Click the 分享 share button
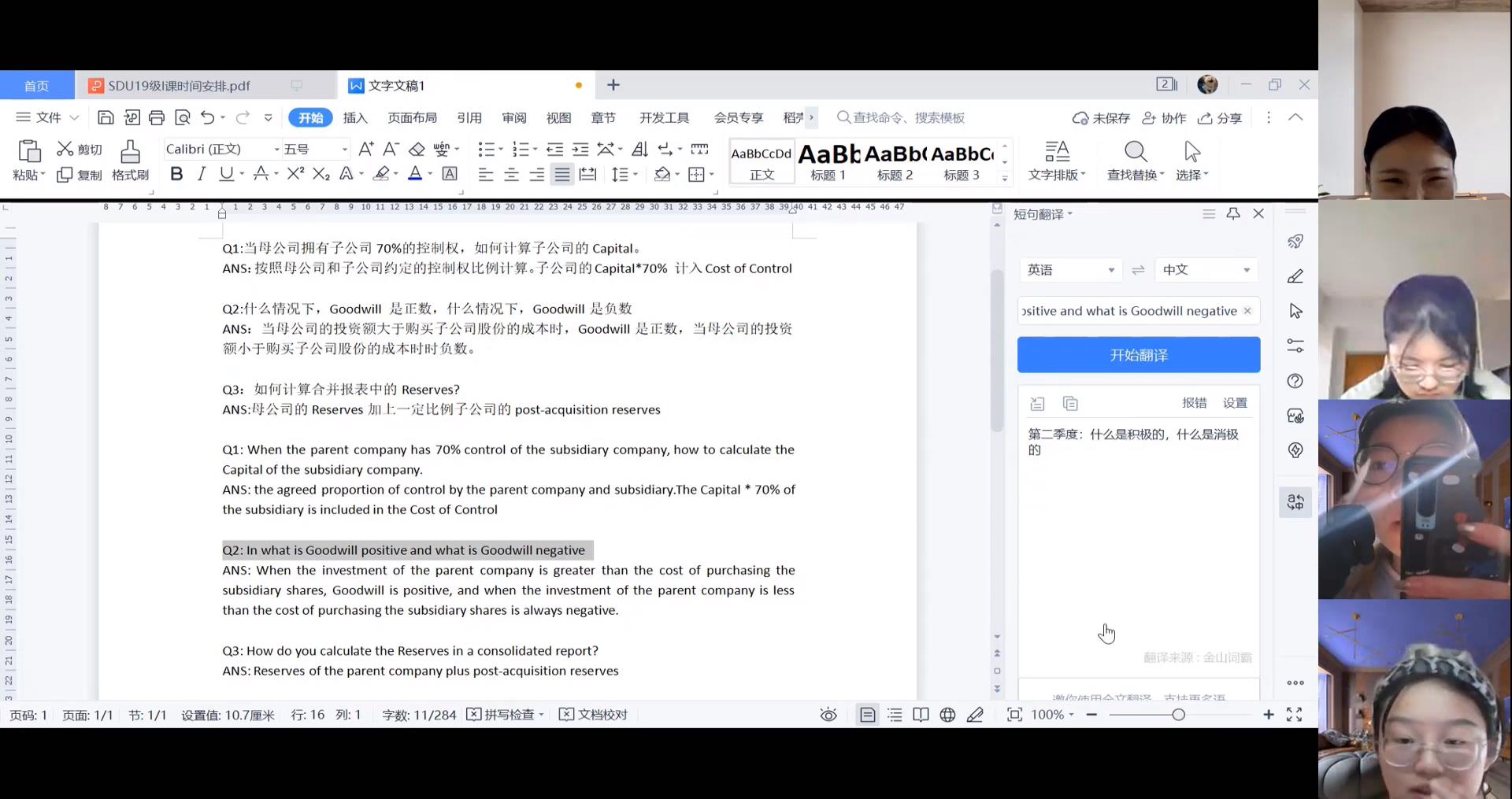The height and width of the screenshot is (799, 1512). [x=1220, y=118]
